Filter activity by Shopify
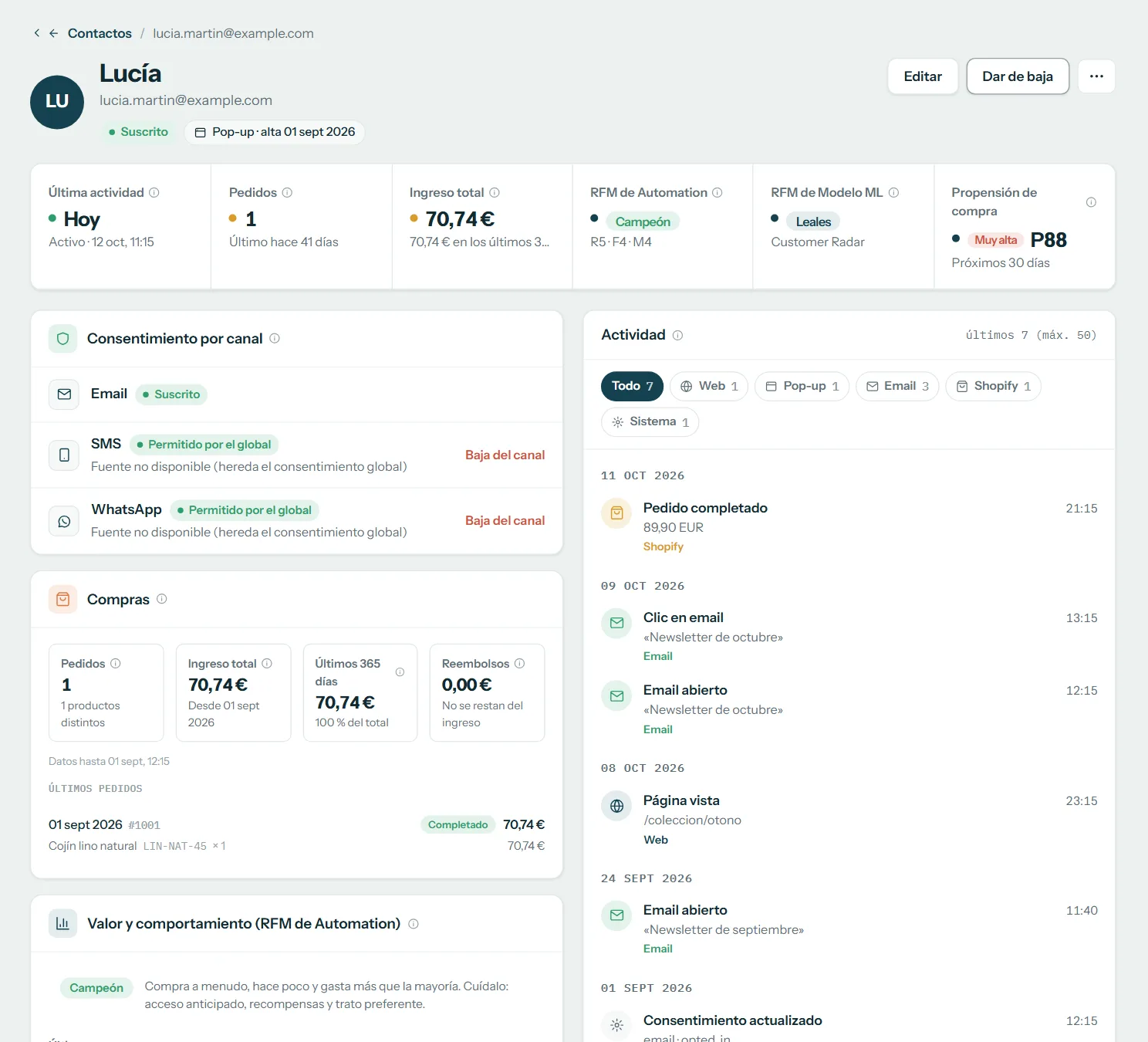 point(993,386)
